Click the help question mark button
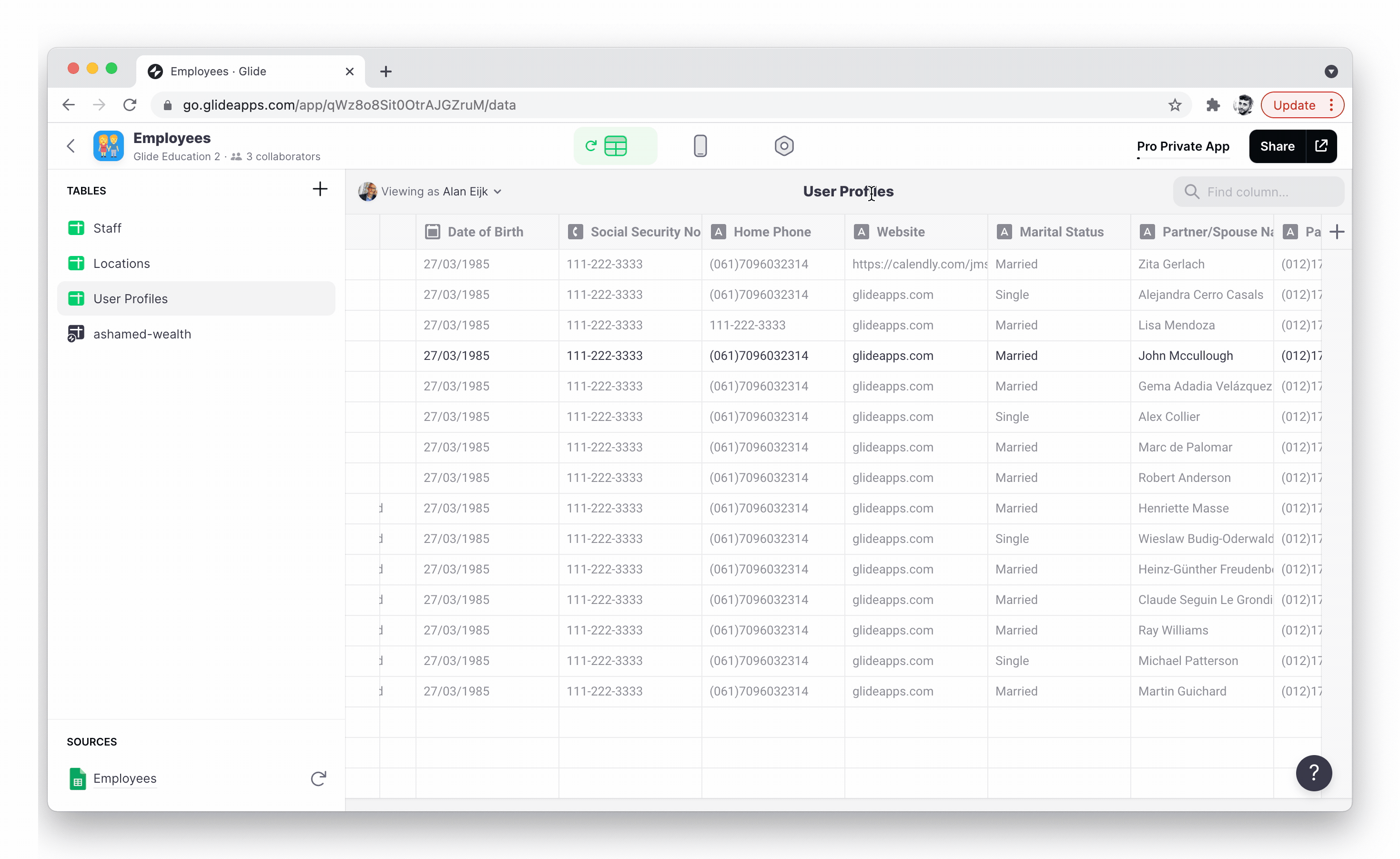 click(1314, 773)
